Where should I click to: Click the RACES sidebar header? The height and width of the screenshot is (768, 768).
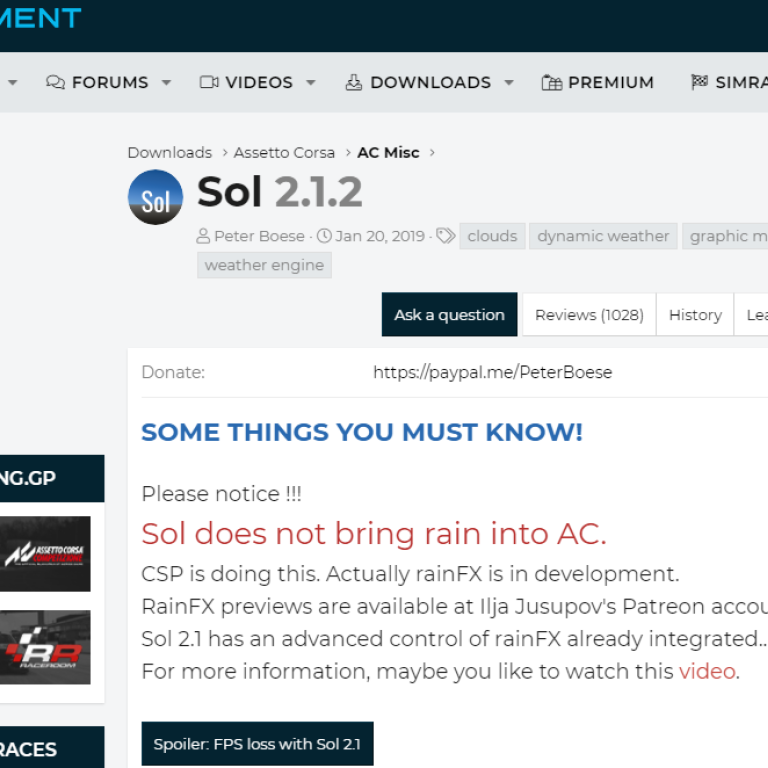point(52,747)
